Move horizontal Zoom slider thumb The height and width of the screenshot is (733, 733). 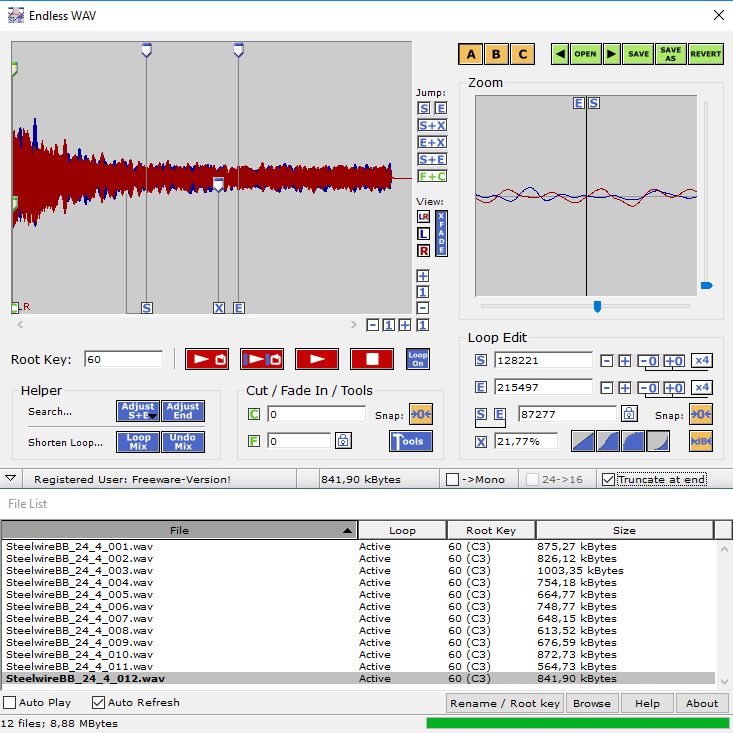pyautogui.click(x=597, y=307)
